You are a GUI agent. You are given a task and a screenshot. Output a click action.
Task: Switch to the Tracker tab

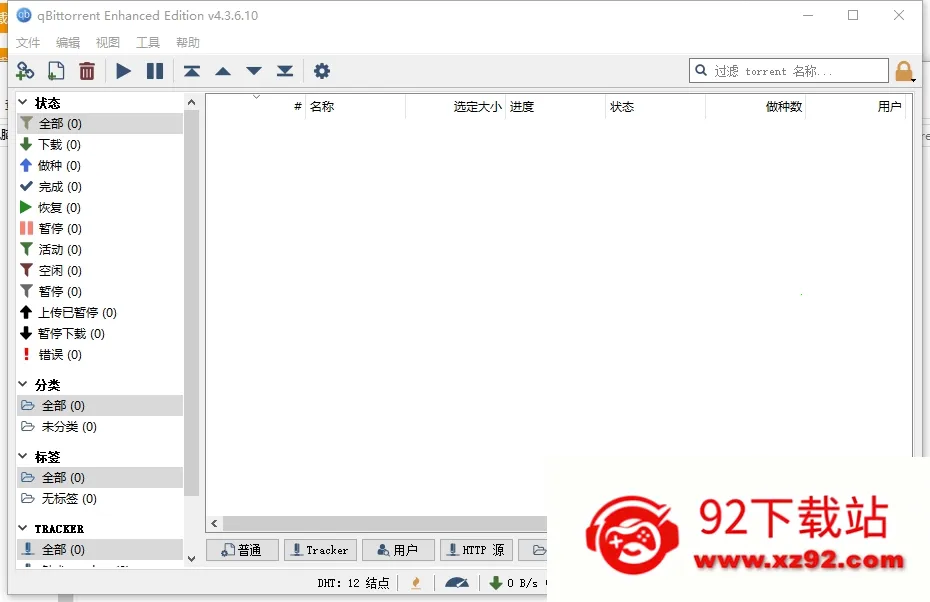coord(320,550)
